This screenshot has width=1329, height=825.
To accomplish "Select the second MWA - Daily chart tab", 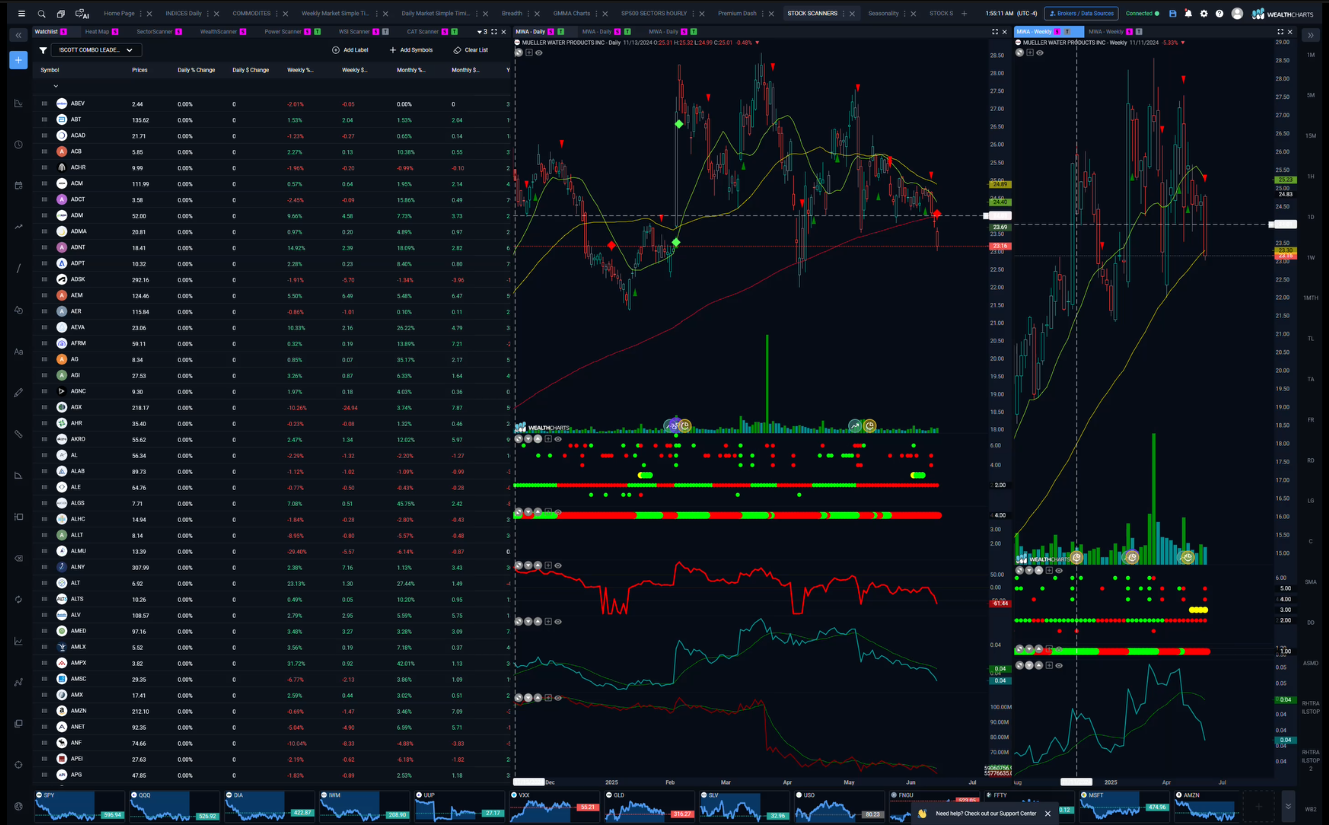I will point(596,32).
